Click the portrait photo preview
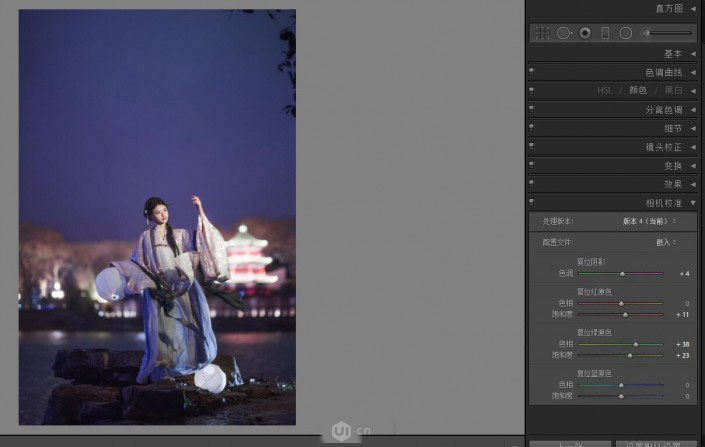 click(x=157, y=217)
